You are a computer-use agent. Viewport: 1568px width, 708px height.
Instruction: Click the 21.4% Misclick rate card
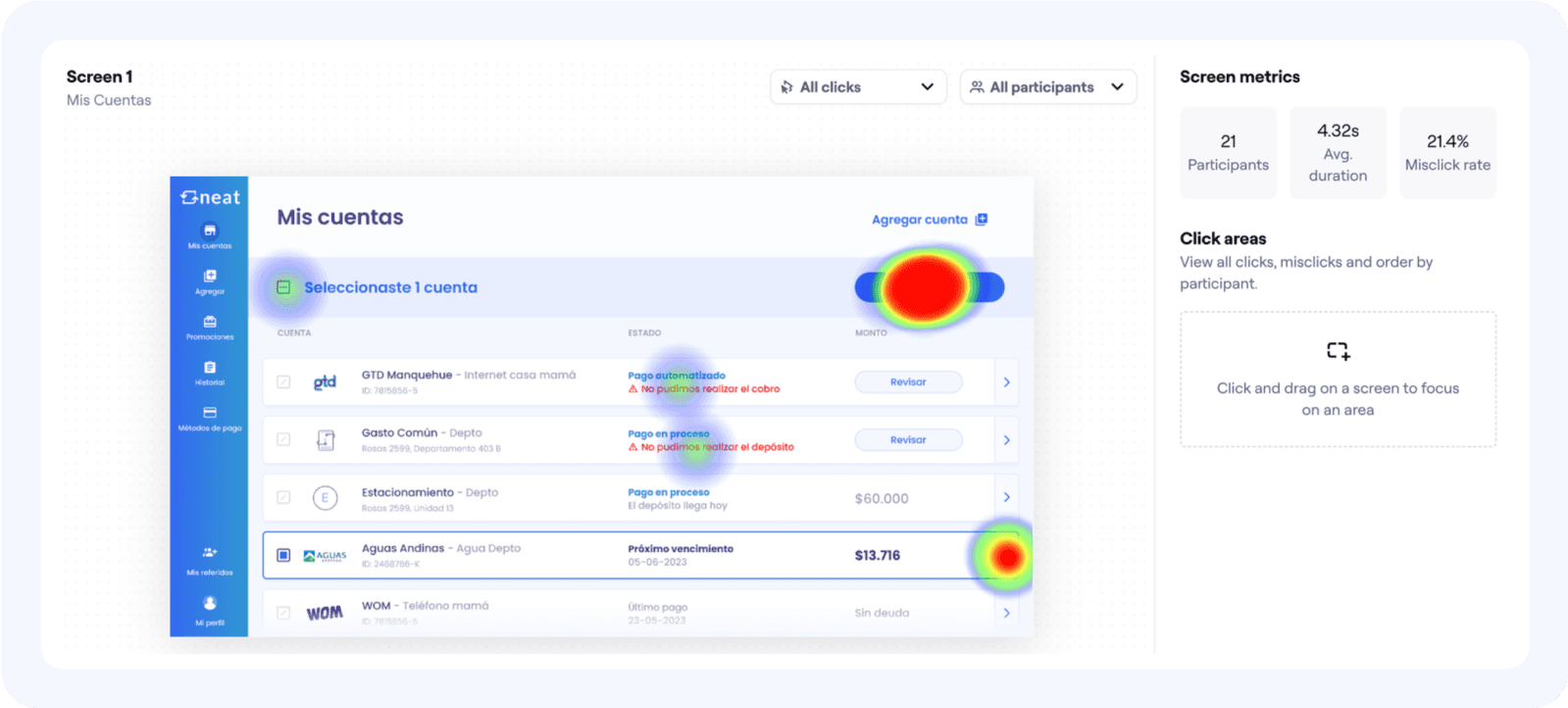pos(1447,153)
